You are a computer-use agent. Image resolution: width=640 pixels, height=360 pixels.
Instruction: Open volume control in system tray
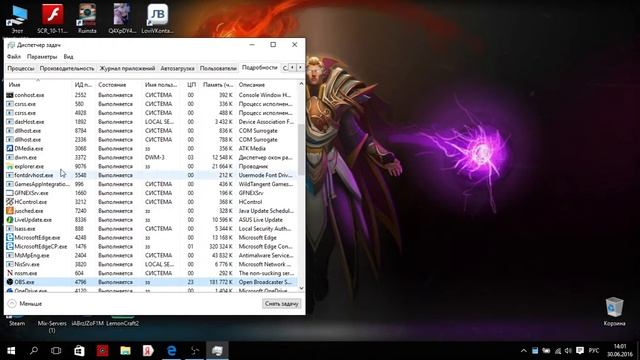tap(568, 351)
